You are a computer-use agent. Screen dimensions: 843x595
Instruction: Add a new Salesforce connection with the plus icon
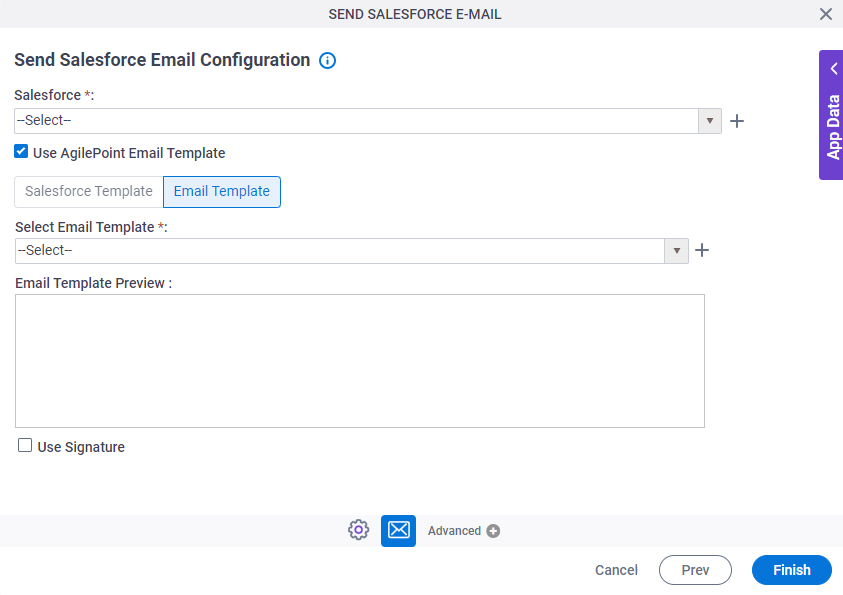(x=737, y=121)
